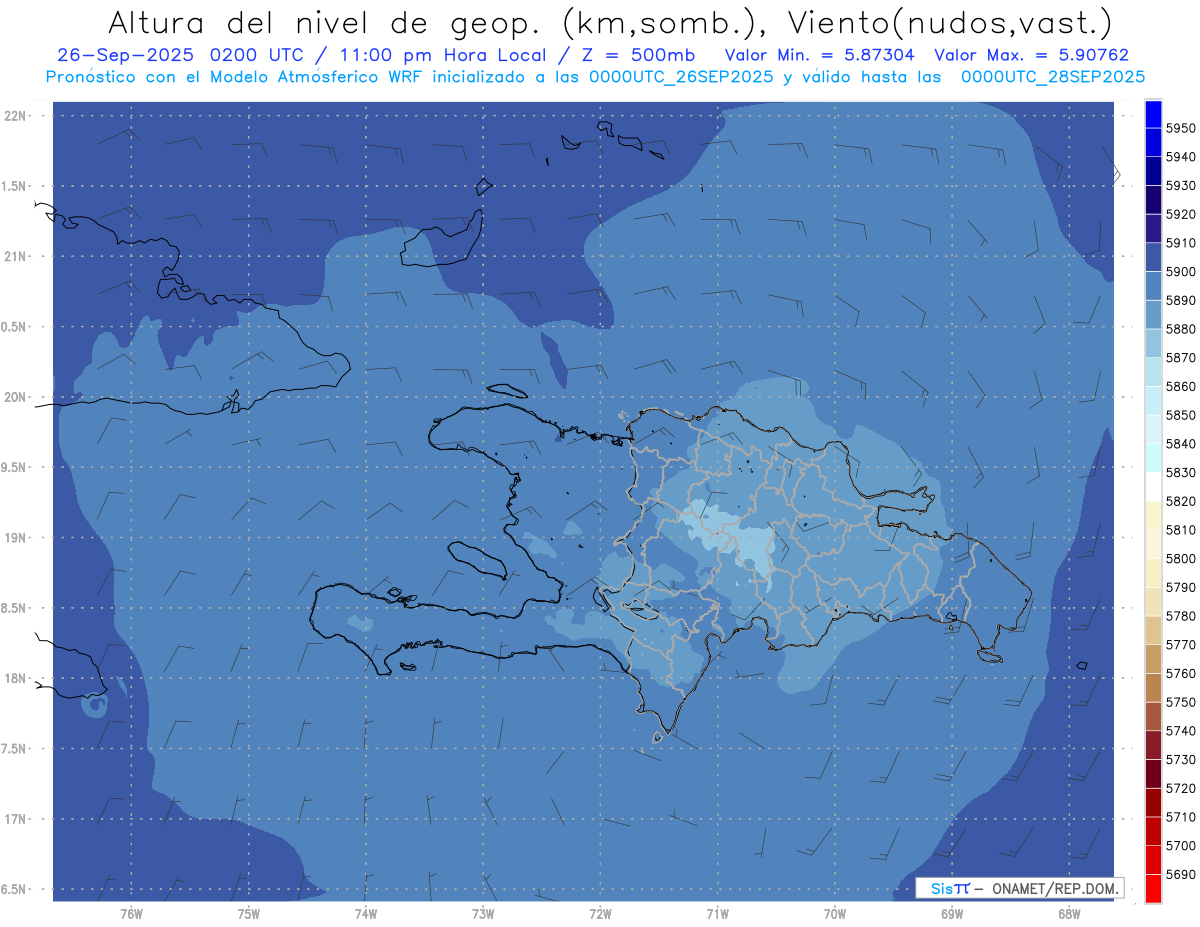Image resolution: width=1200 pixels, height=927 pixels.
Task: Click the '75W' longitude label
Action: [x=249, y=913]
